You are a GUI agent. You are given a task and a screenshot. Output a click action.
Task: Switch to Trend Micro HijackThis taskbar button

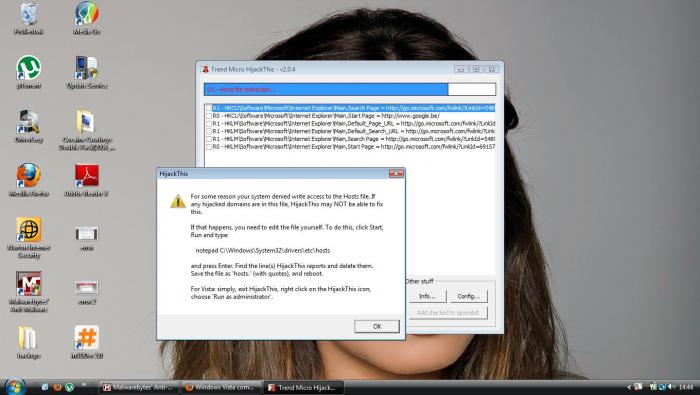tap(304, 387)
